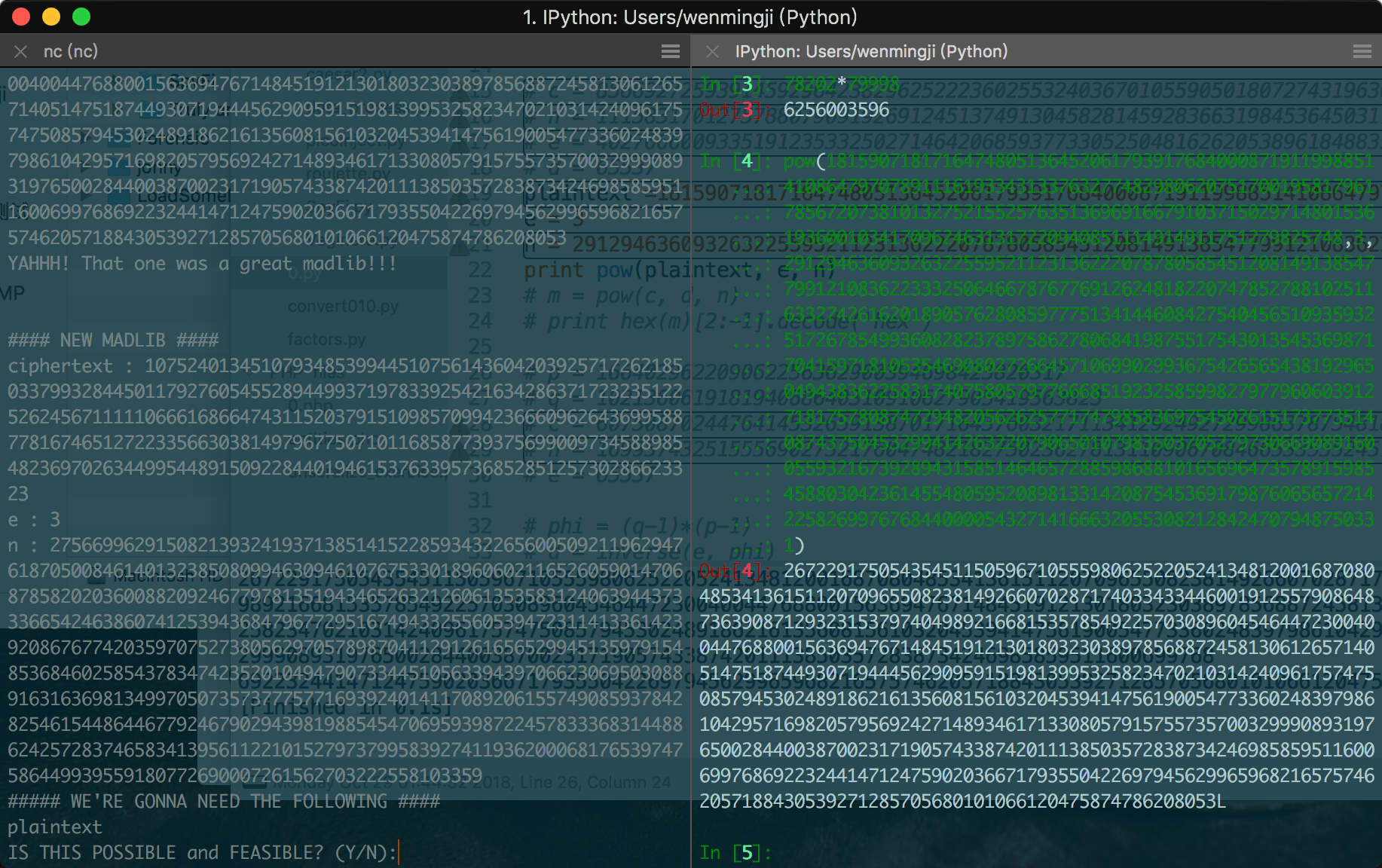Open the nc pane hamburger menu
1382x868 pixels.
click(x=670, y=51)
